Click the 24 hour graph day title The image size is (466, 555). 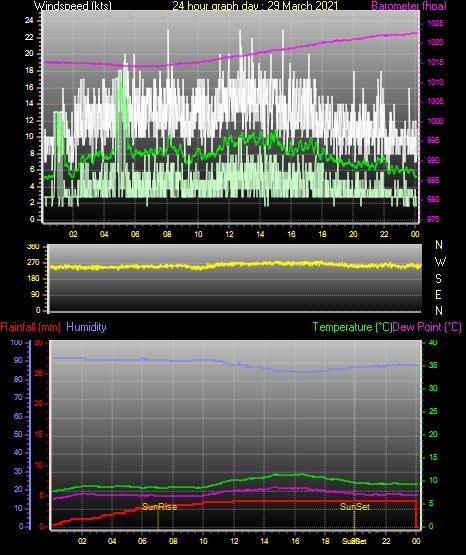click(255, 5)
